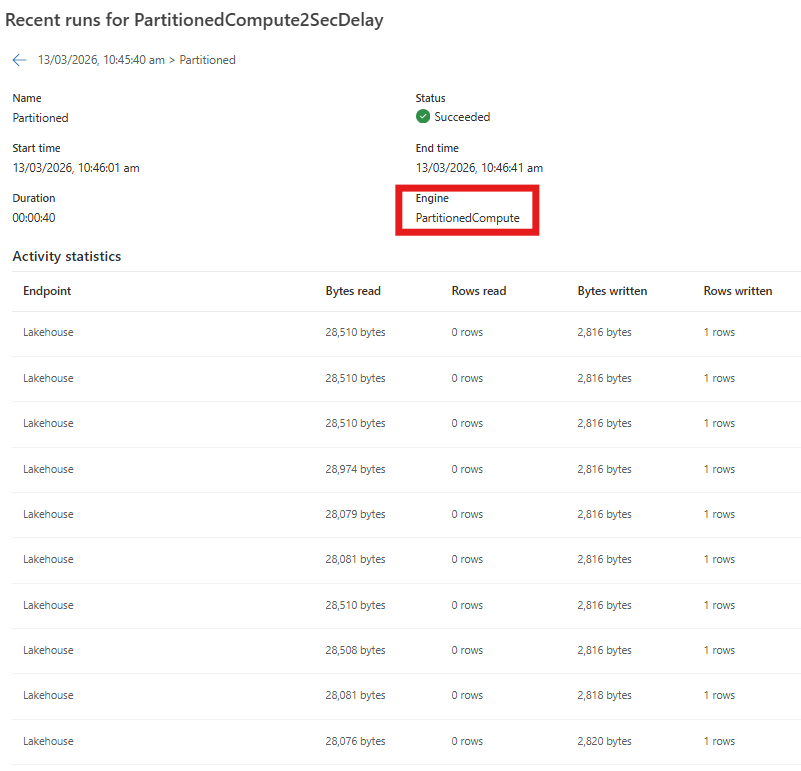This screenshot has width=801, height=771.
Task: Sort the table by 'Rows written' column header
Action: (737, 291)
